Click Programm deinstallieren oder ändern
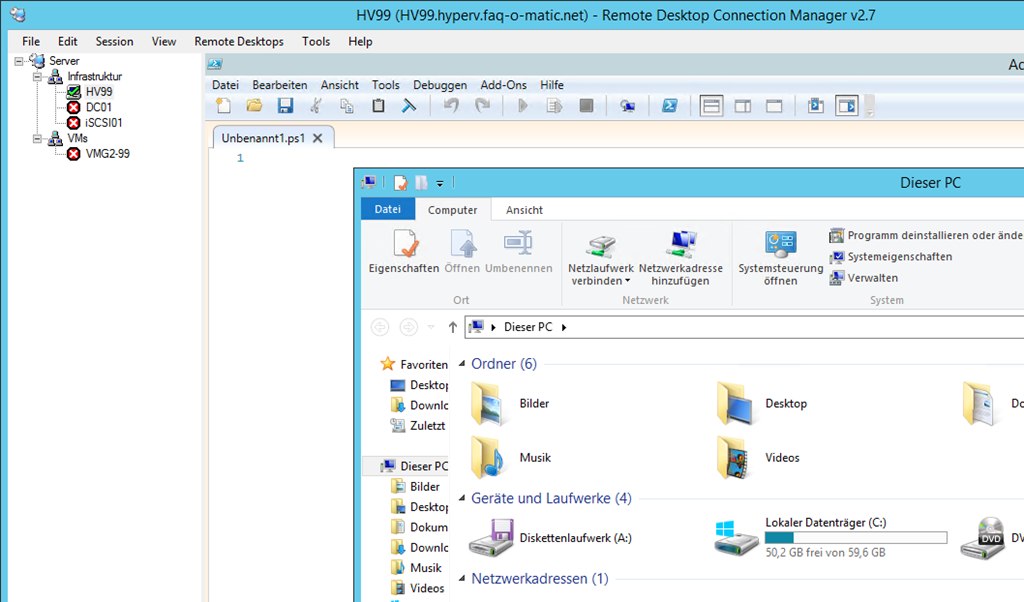Viewport: 1024px width, 602px height. [926, 235]
